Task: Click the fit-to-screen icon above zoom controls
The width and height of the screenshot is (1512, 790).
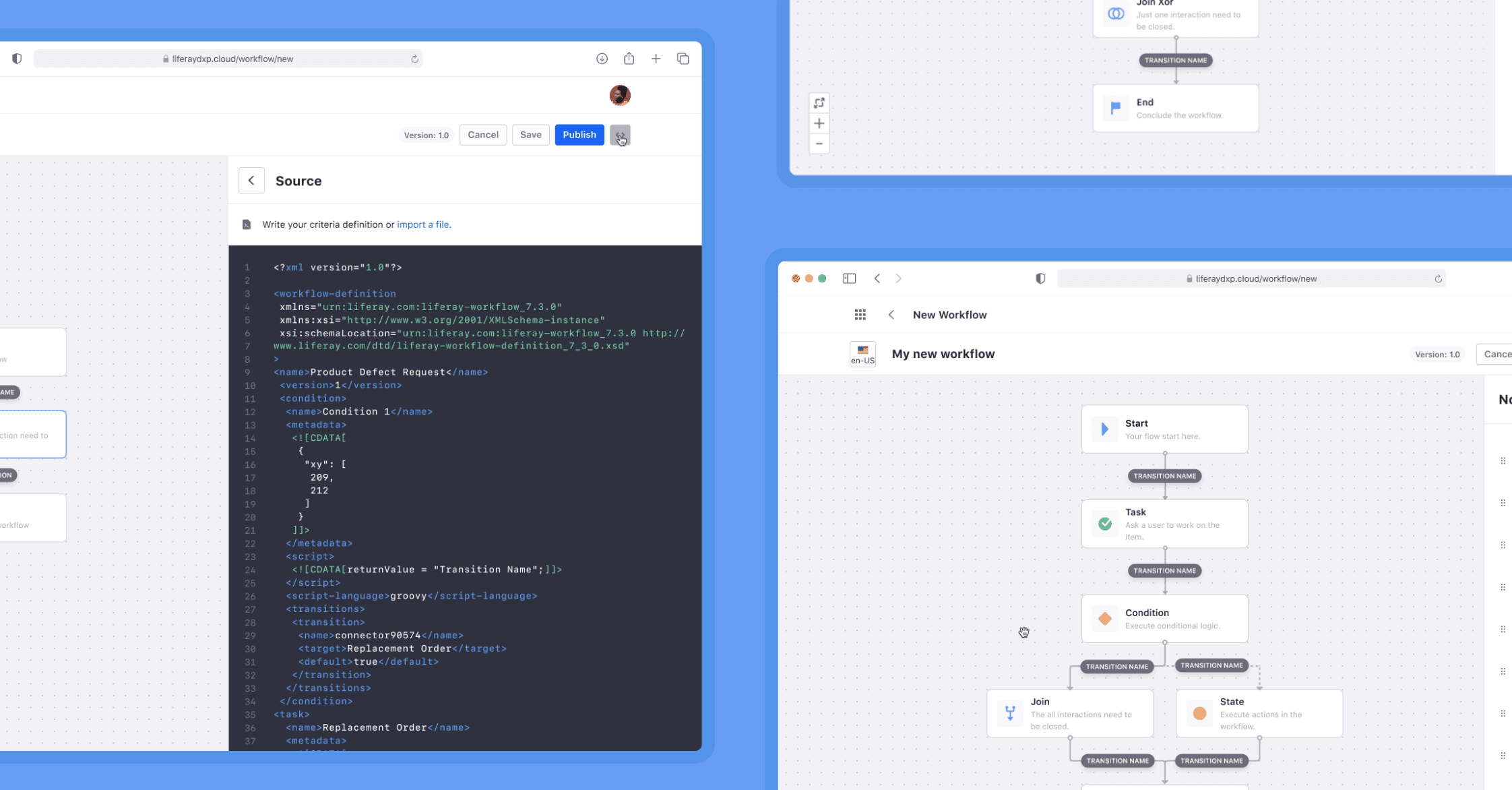Action: tap(819, 103)
